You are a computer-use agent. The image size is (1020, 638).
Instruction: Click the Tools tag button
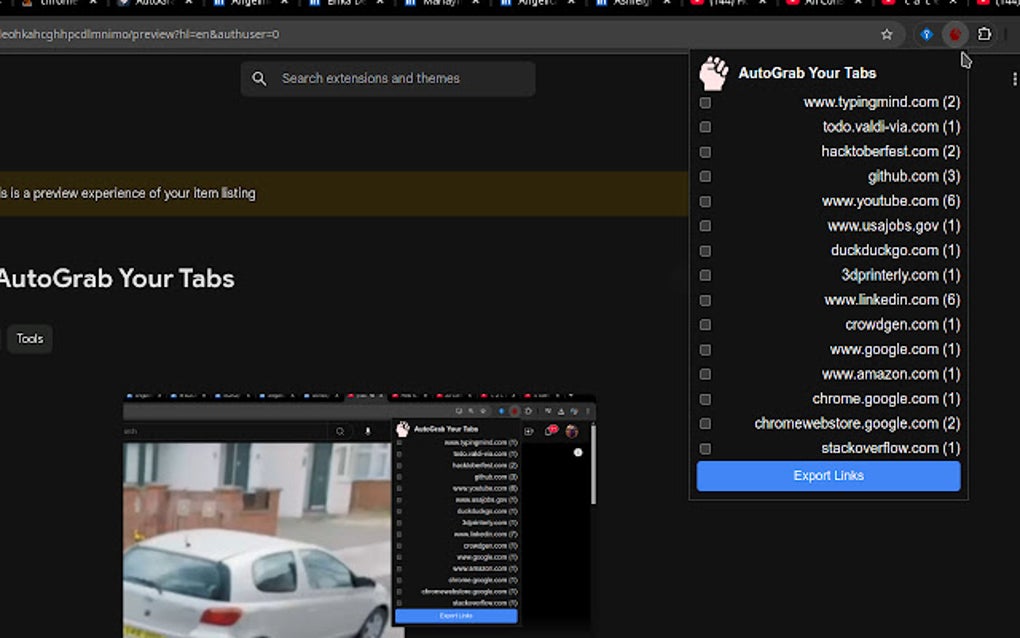click(x=29, y=338)
